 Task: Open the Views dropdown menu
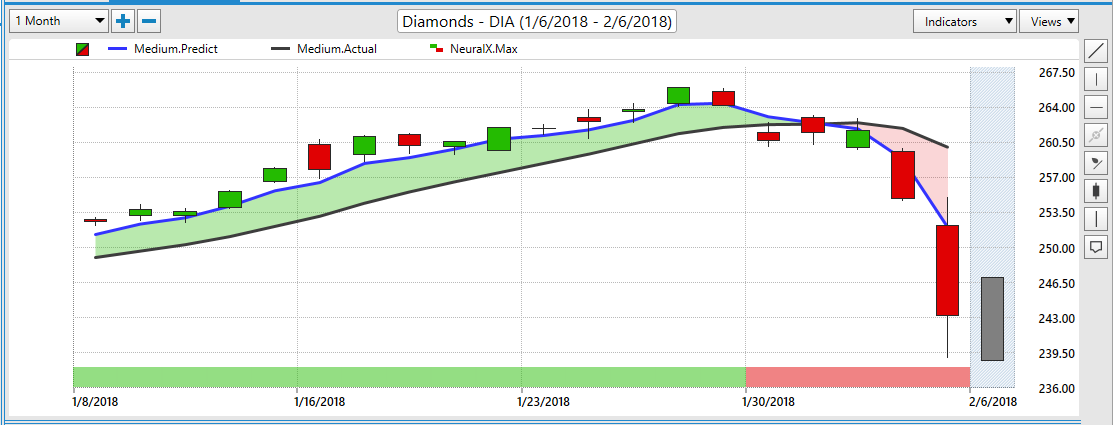[1047, 21]
